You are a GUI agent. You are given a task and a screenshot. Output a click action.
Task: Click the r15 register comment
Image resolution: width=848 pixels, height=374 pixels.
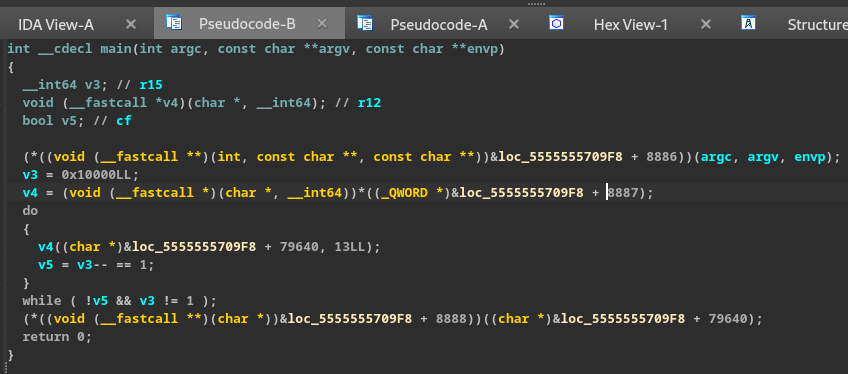tap(151, 85)
